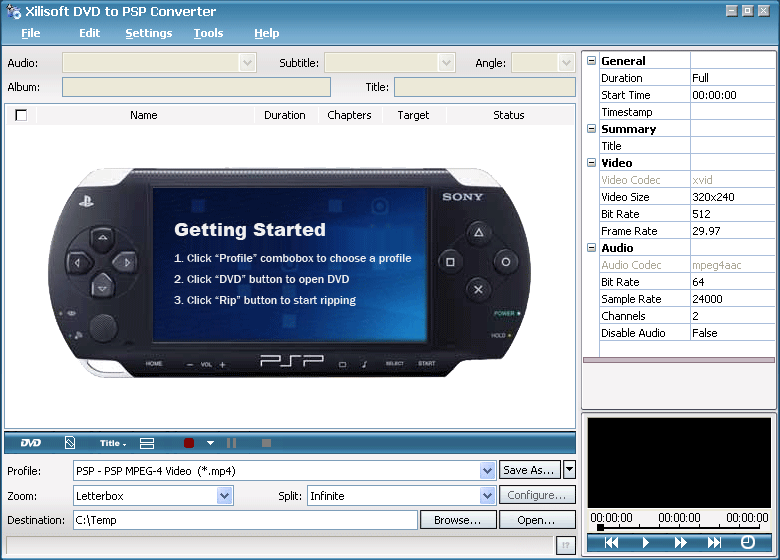Image resolution: width=780 pixels, height=560 pixels.
Task: Open the Tools menu
Action: pos(208,33)
